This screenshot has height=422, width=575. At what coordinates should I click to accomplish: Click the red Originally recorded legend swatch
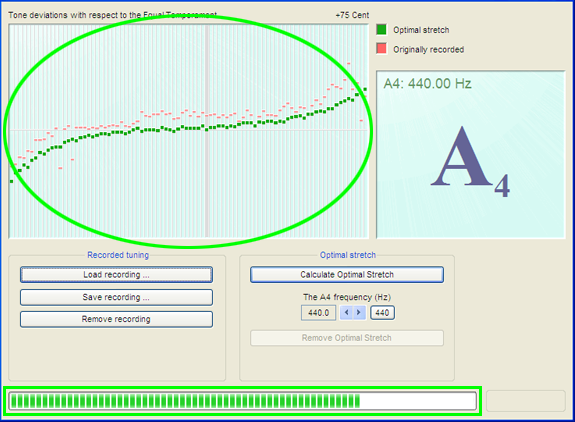pyautogui.click(x=381, y=48)
